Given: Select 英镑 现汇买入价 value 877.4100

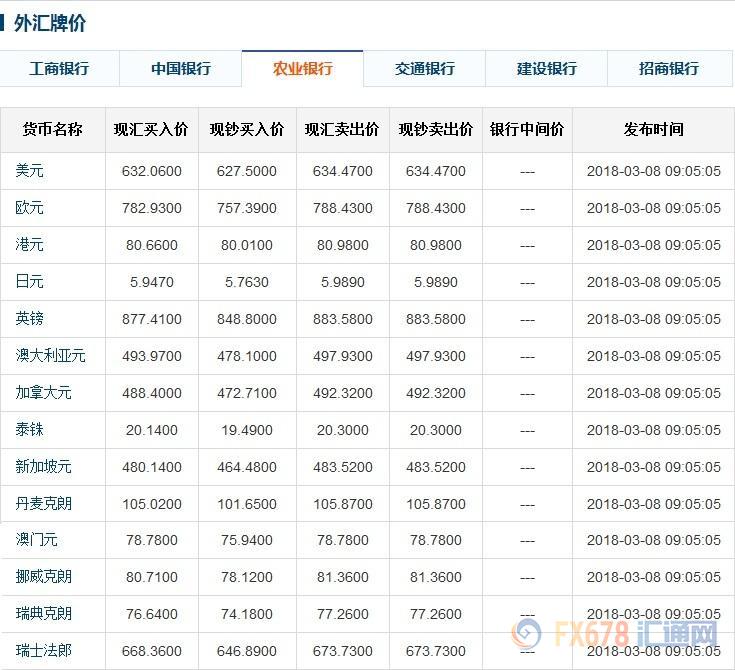Looking at the screenshot, I should pyautogui.click(x=151, y=319).
